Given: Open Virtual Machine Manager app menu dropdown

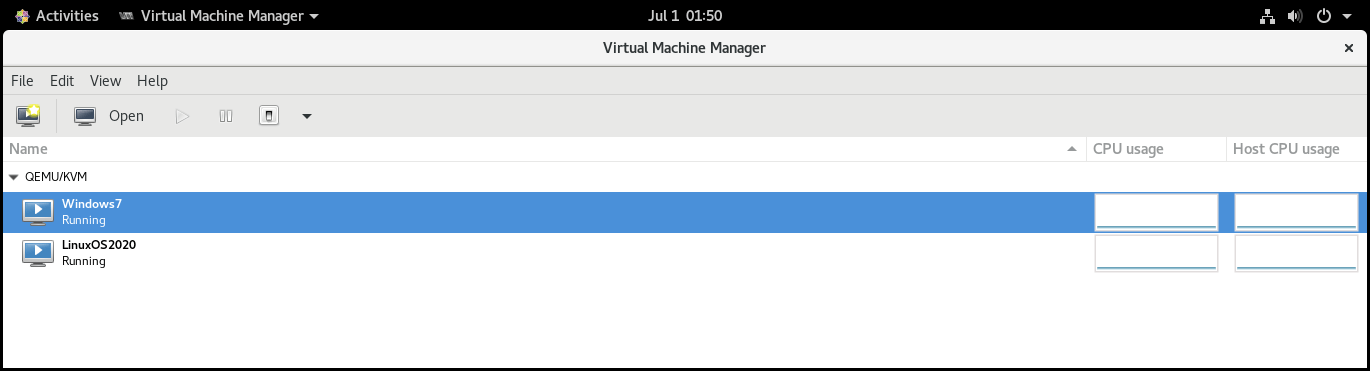Looking at the screenshot, I should pyautogui.click(x=218, y=16).
